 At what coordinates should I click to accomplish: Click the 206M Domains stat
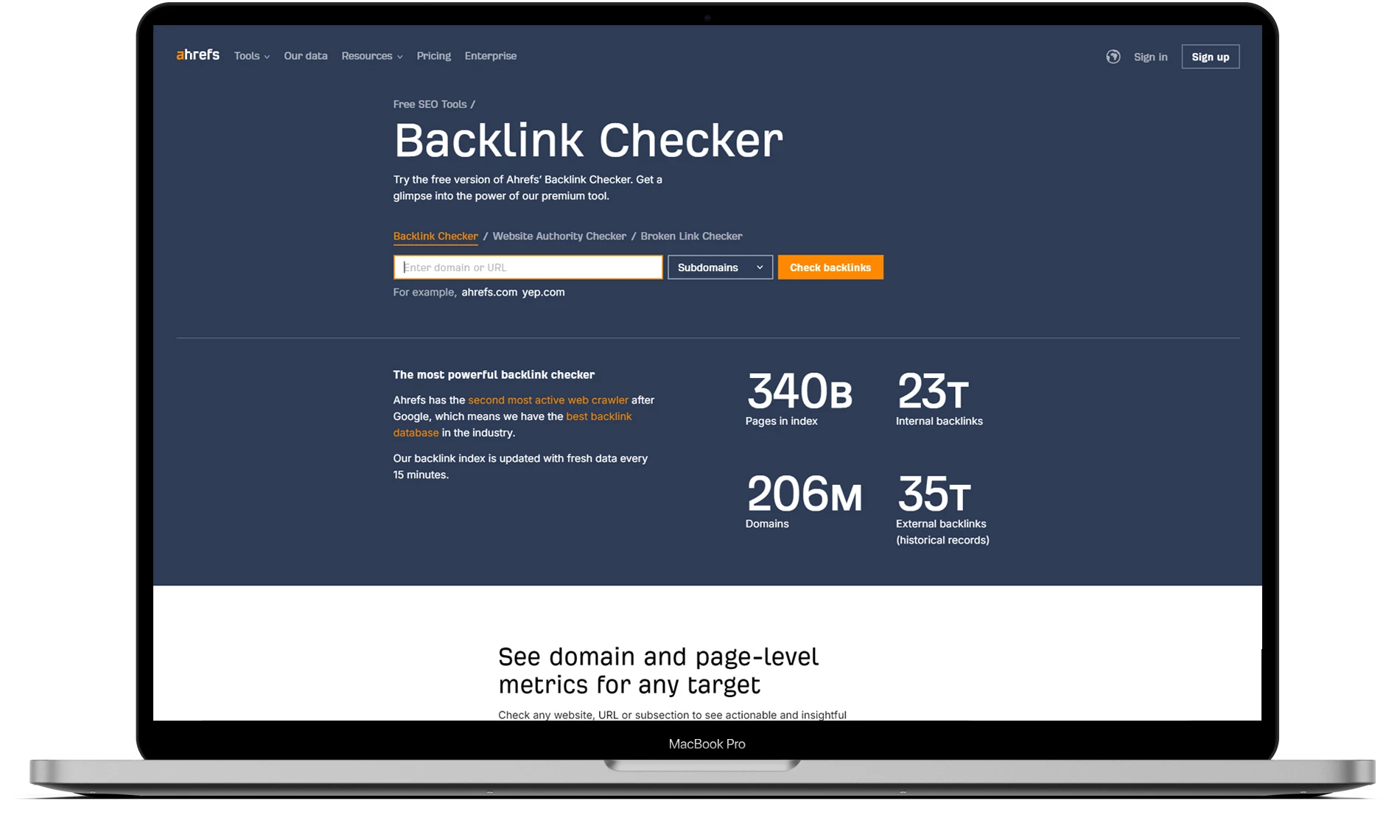(803, 501)
